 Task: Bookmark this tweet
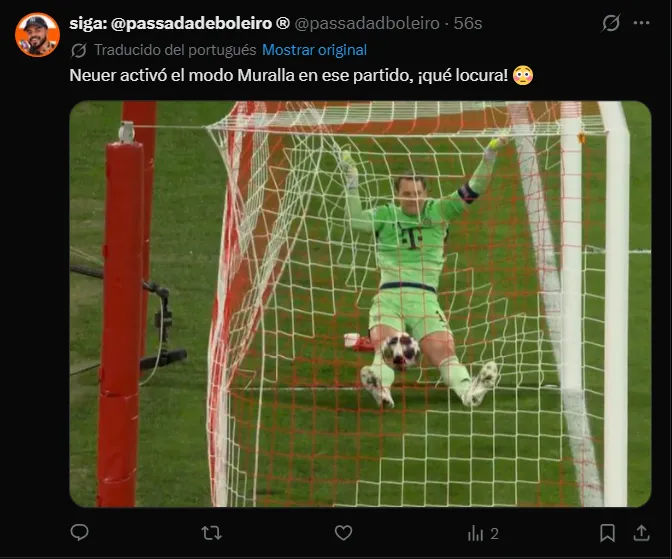(607, 533)
